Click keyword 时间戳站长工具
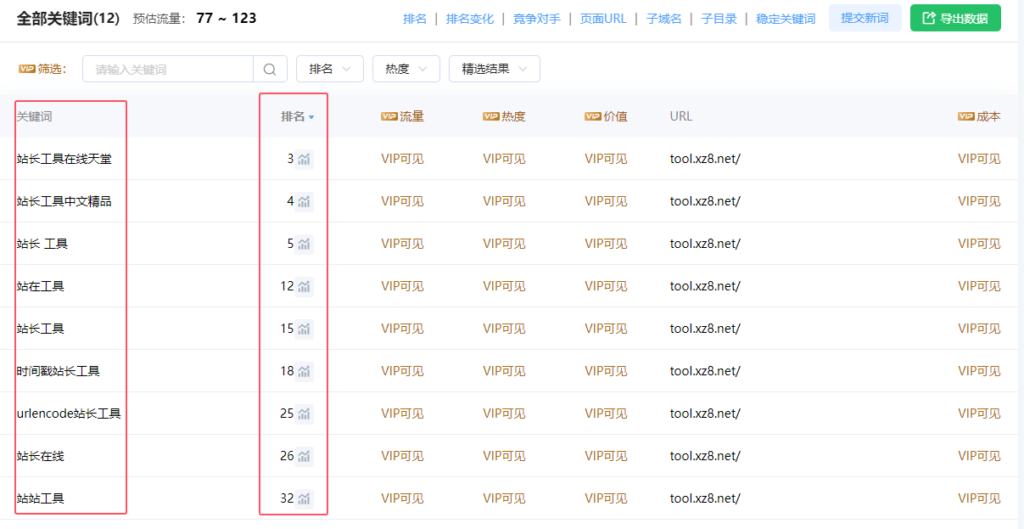The image size is (1024, 529). pos(58,371)
